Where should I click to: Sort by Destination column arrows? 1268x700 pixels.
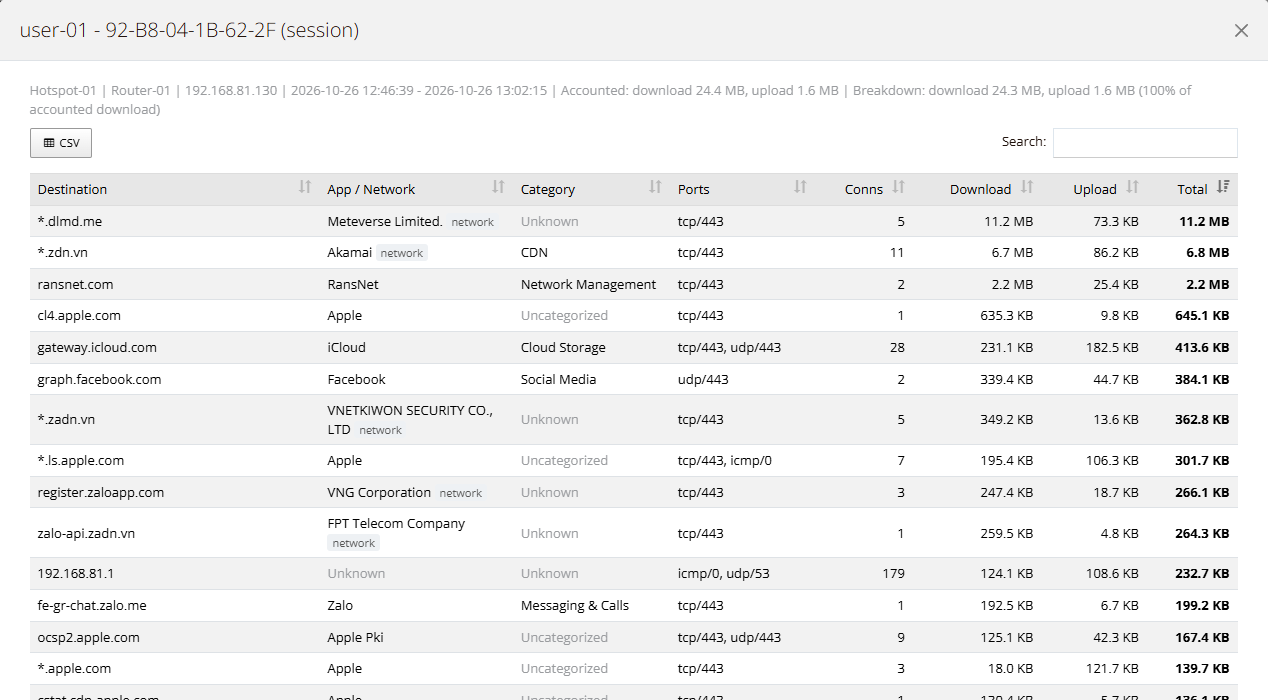click(305, 187)
